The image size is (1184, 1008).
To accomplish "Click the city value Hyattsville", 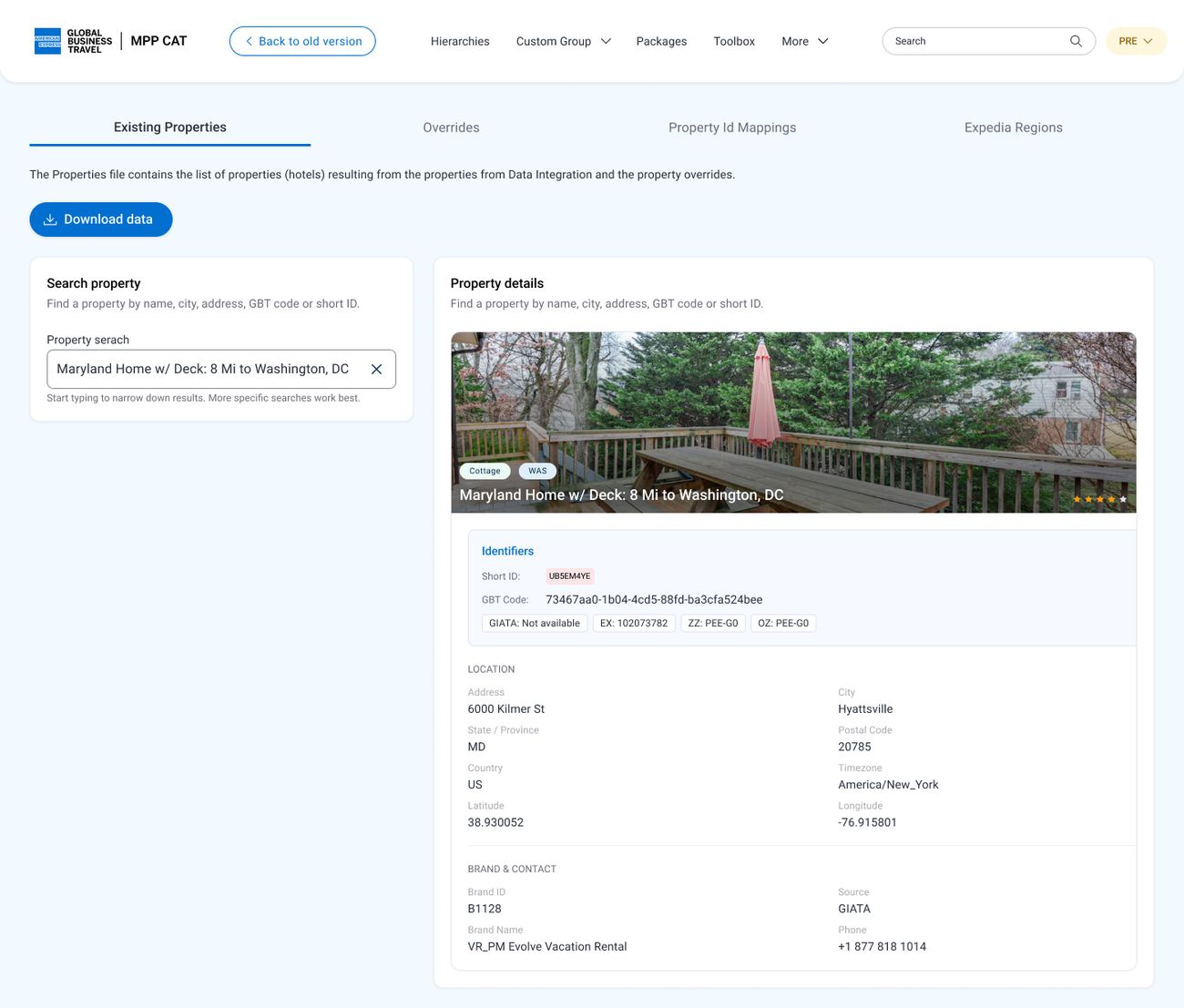I will coord(865,709).
